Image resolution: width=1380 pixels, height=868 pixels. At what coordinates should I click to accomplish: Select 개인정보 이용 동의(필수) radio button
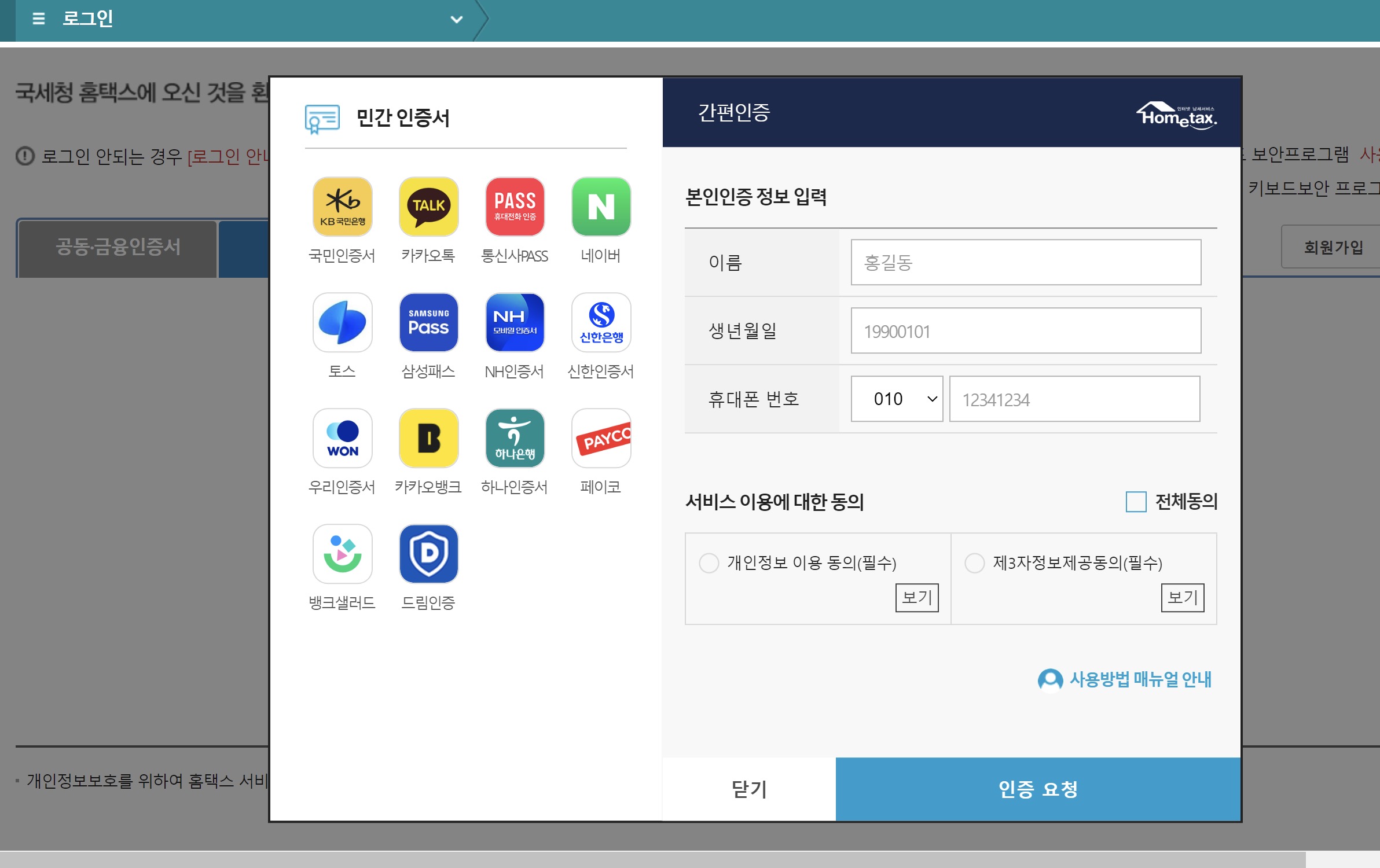(x=709, y=562)
